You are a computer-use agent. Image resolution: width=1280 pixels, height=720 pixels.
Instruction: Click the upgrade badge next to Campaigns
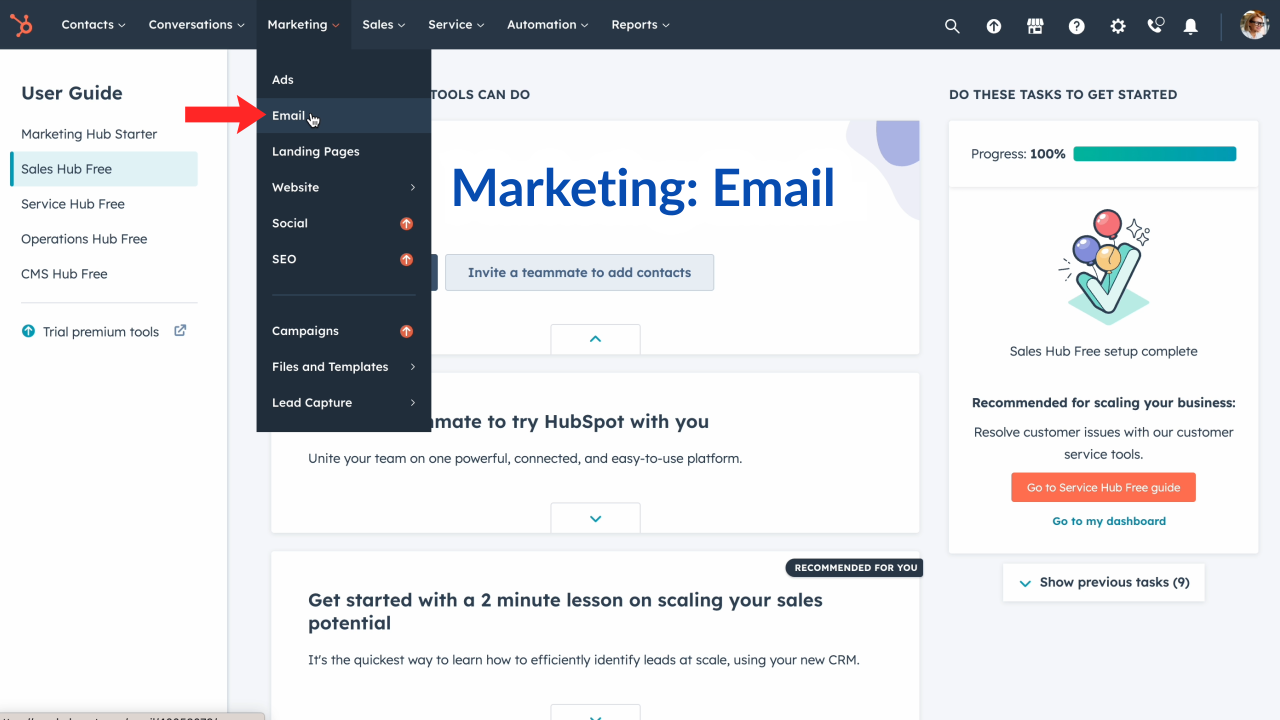pos(406,331)
